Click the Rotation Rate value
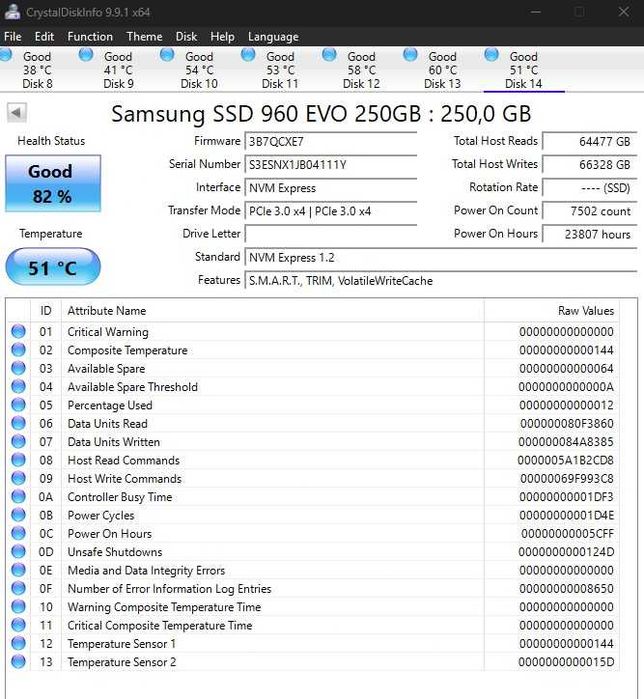 [590, 188]
